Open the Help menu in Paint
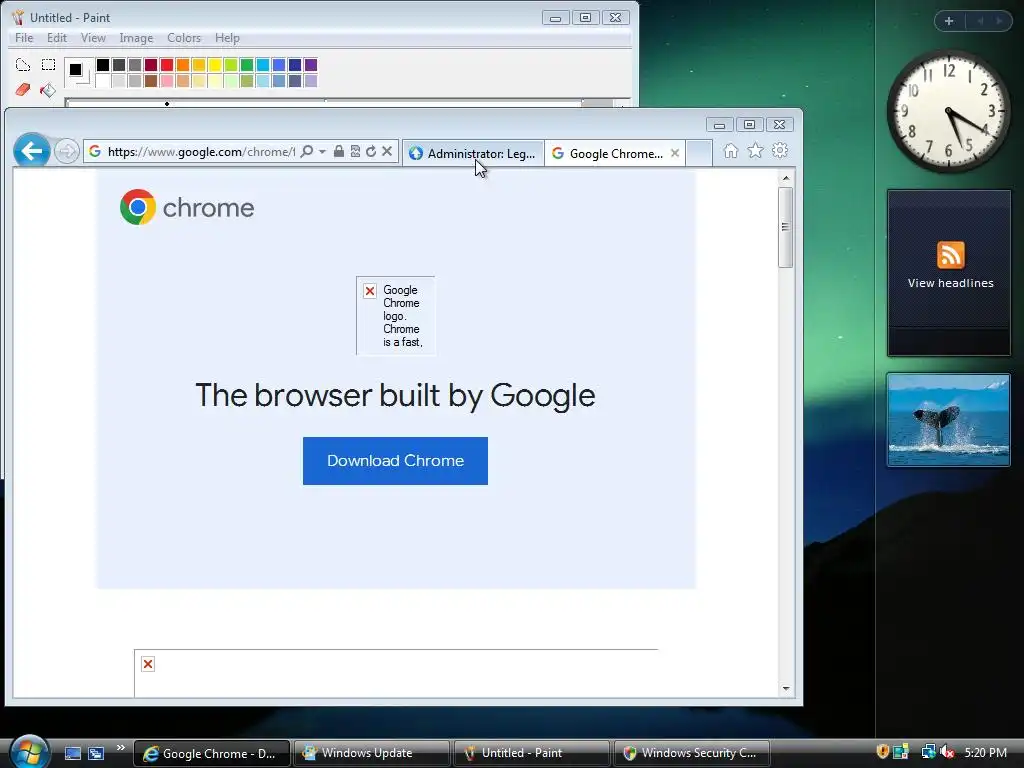 click(x=227, y=38)
